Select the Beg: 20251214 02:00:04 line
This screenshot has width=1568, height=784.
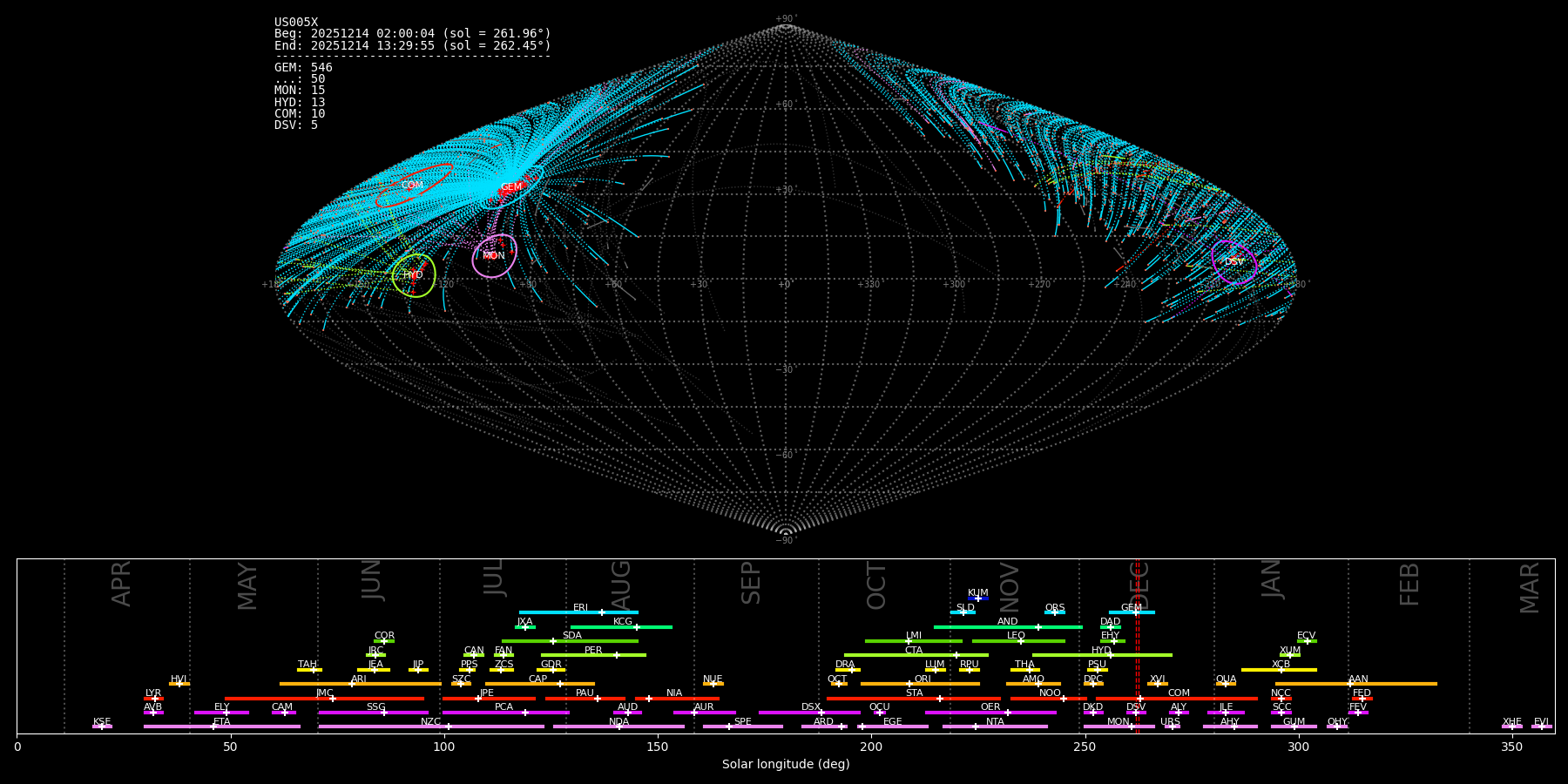pyautogui.click(x=413, y=34)
